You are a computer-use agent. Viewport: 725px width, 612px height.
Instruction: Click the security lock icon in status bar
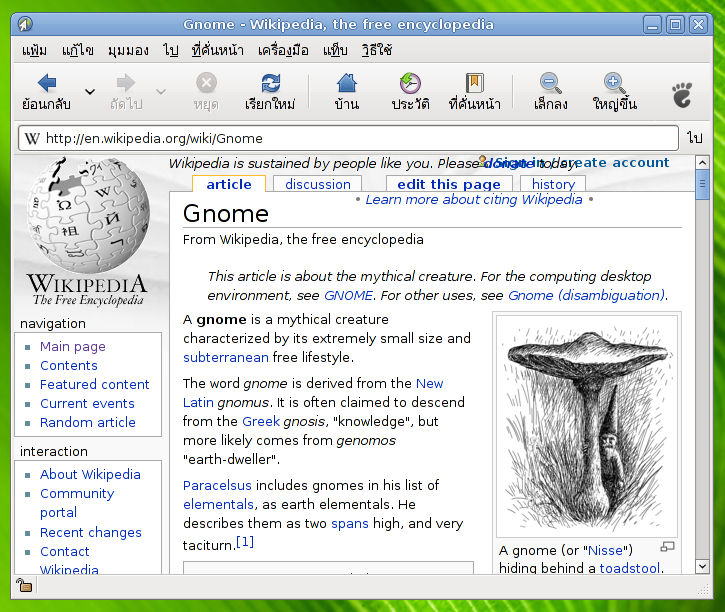(24, 586)
